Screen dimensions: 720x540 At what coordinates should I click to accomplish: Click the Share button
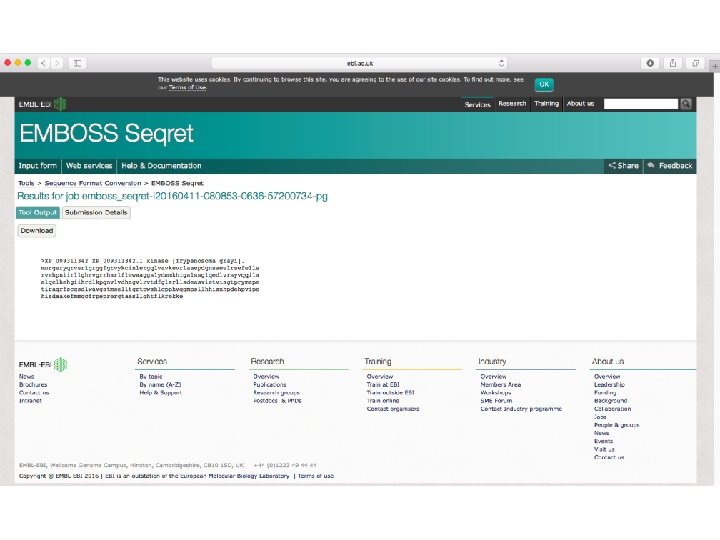(623, 166)
